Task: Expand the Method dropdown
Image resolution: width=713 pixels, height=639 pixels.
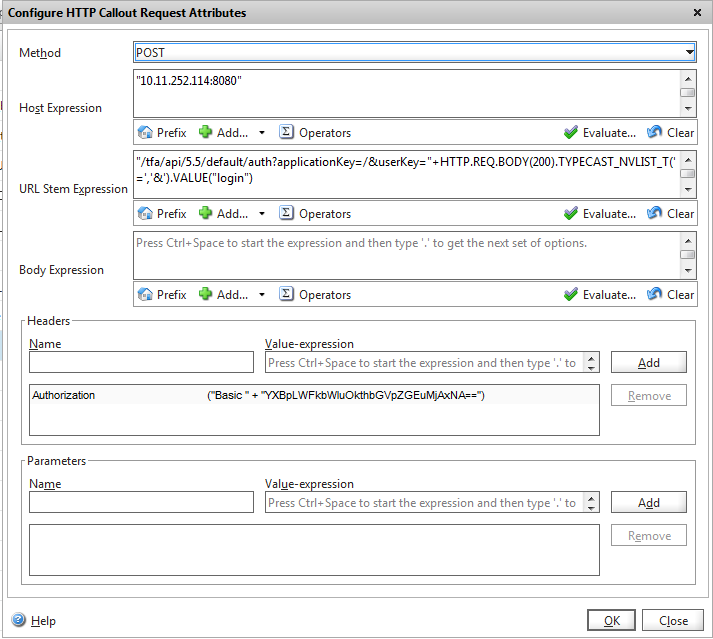Action: [689, 52]
